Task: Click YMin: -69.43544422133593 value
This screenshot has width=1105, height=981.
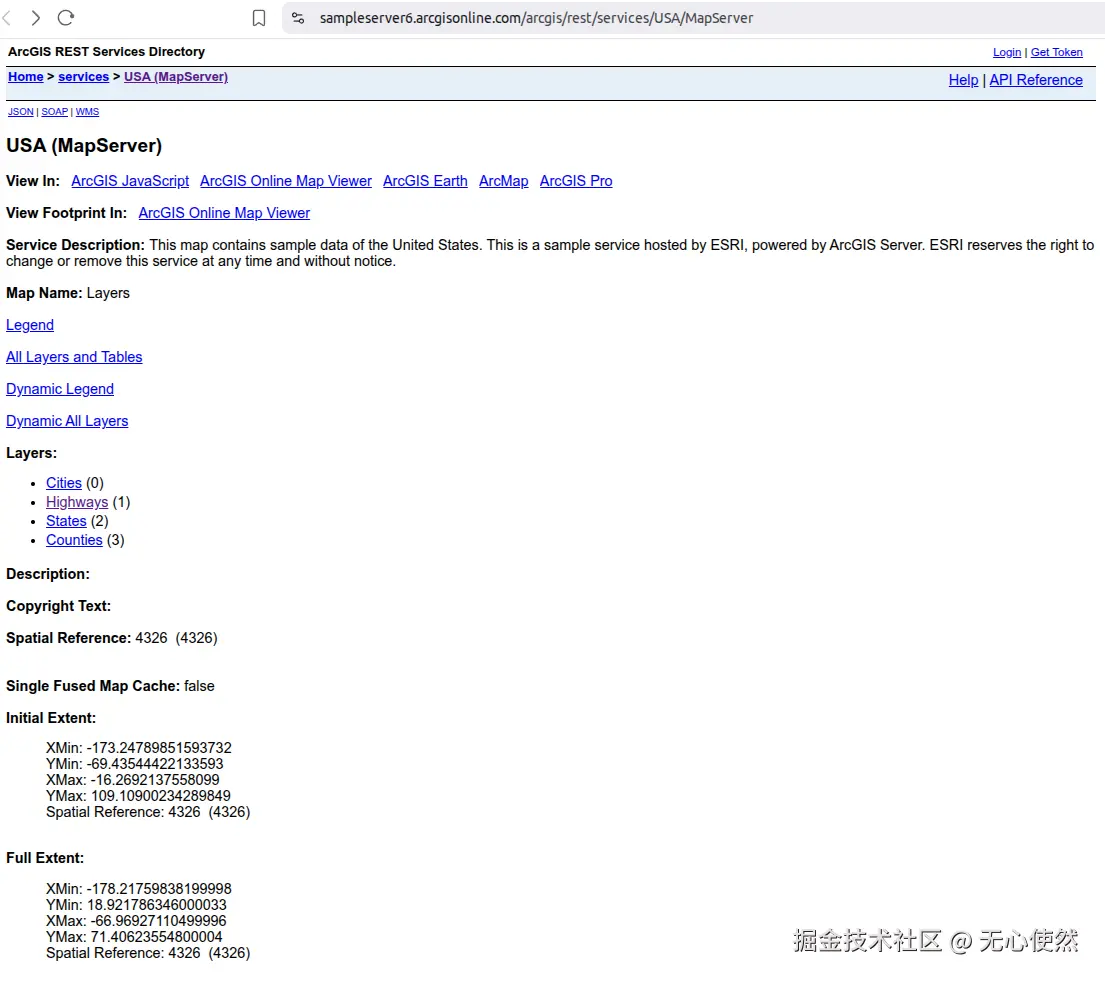Action: click(135, 764)
